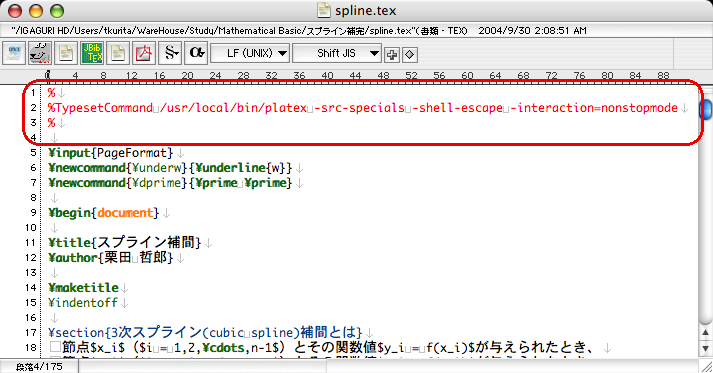Click the green zoom window button

coord(57,11)
